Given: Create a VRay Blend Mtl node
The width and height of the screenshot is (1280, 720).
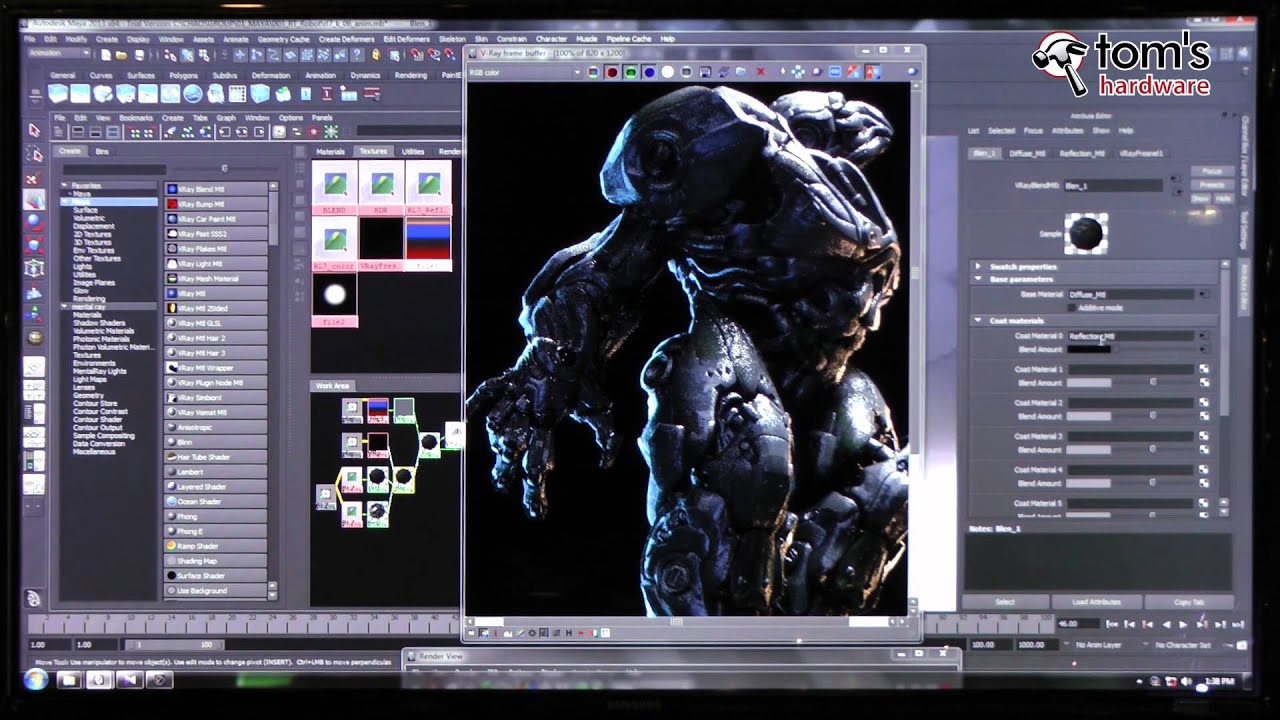Looking at the screenshot, I should (x=216, y=189).
